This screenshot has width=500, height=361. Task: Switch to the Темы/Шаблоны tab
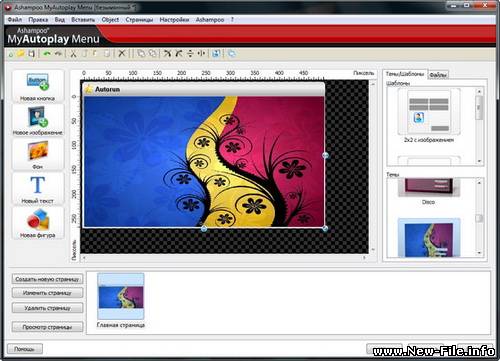pyautogui.click(x=405, y=74)
